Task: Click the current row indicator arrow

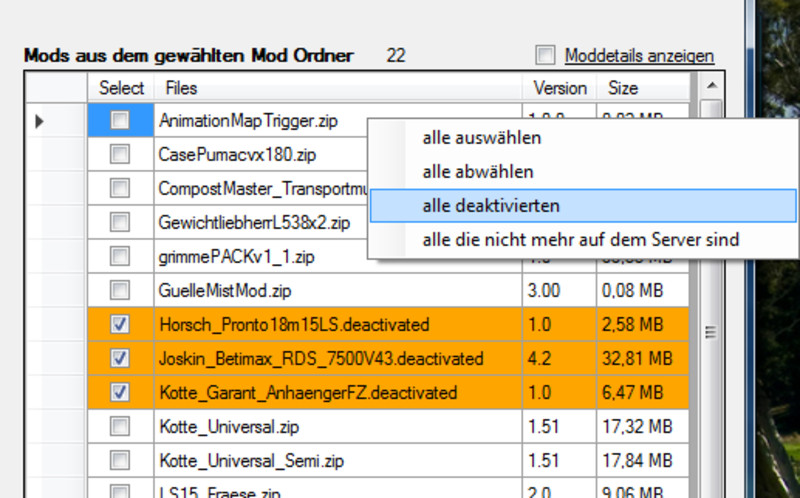Action: pyautogui.click(x=40, y=121)
